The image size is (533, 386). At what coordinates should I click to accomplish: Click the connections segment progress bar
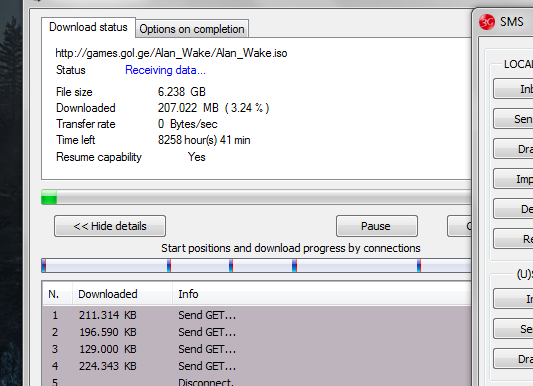pos(256,265)
